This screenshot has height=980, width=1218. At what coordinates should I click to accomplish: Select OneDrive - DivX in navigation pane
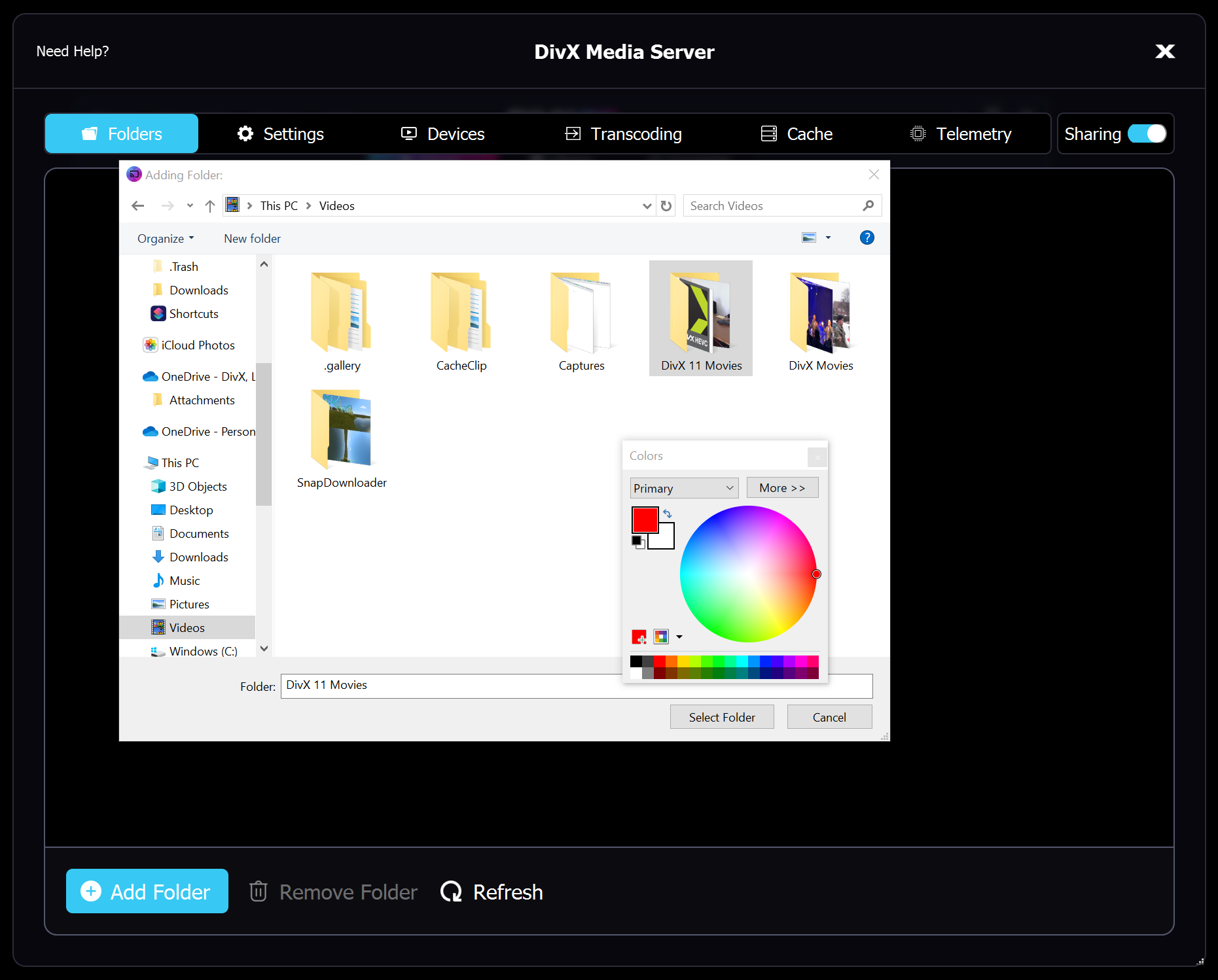pyautogui.click(x=199, y=376)
